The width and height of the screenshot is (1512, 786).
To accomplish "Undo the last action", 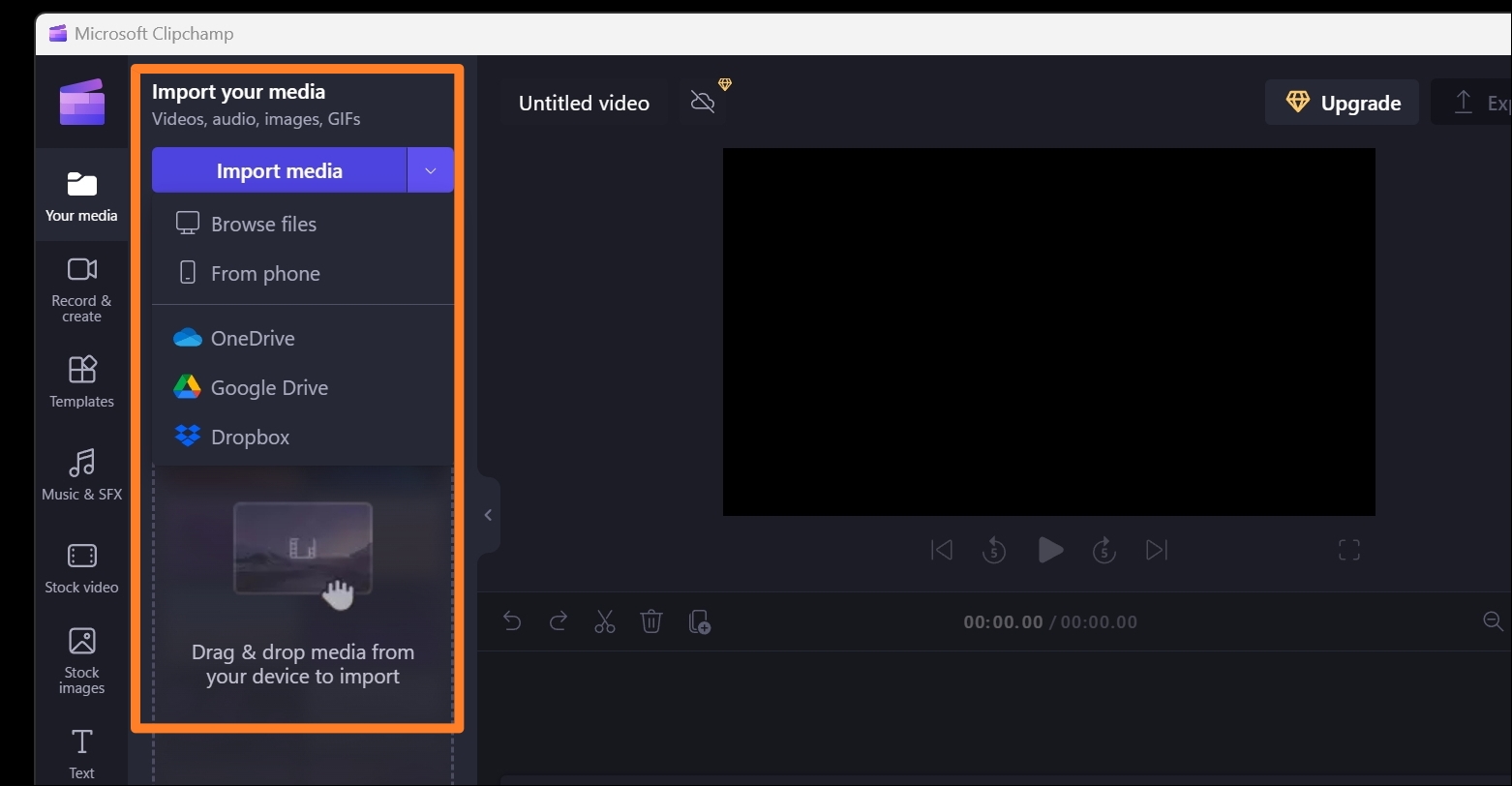I will click(x=512, y=621).
